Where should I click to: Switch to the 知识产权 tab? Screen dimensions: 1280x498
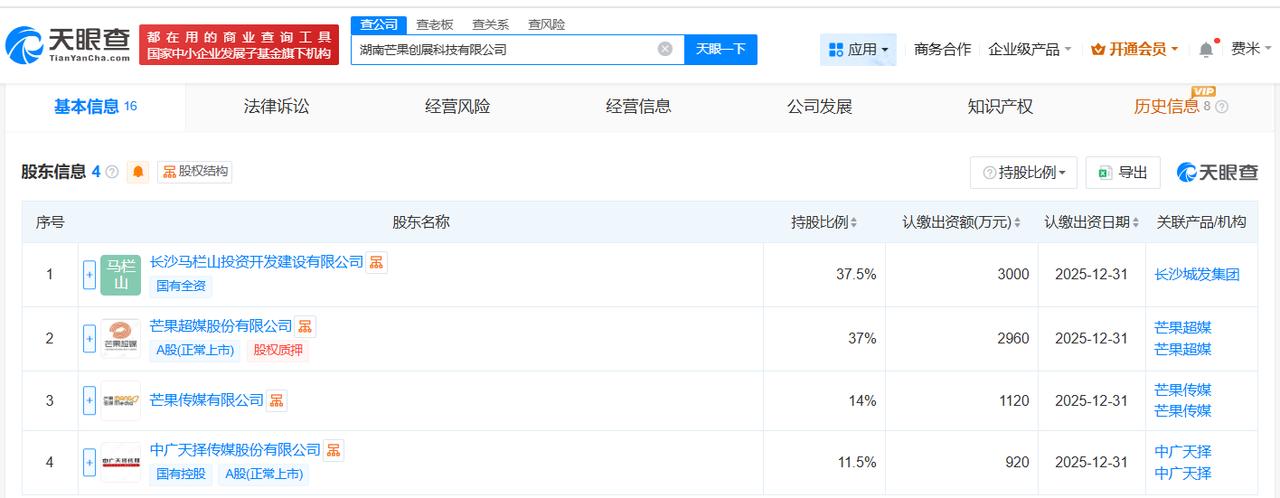coord(1000,106)
